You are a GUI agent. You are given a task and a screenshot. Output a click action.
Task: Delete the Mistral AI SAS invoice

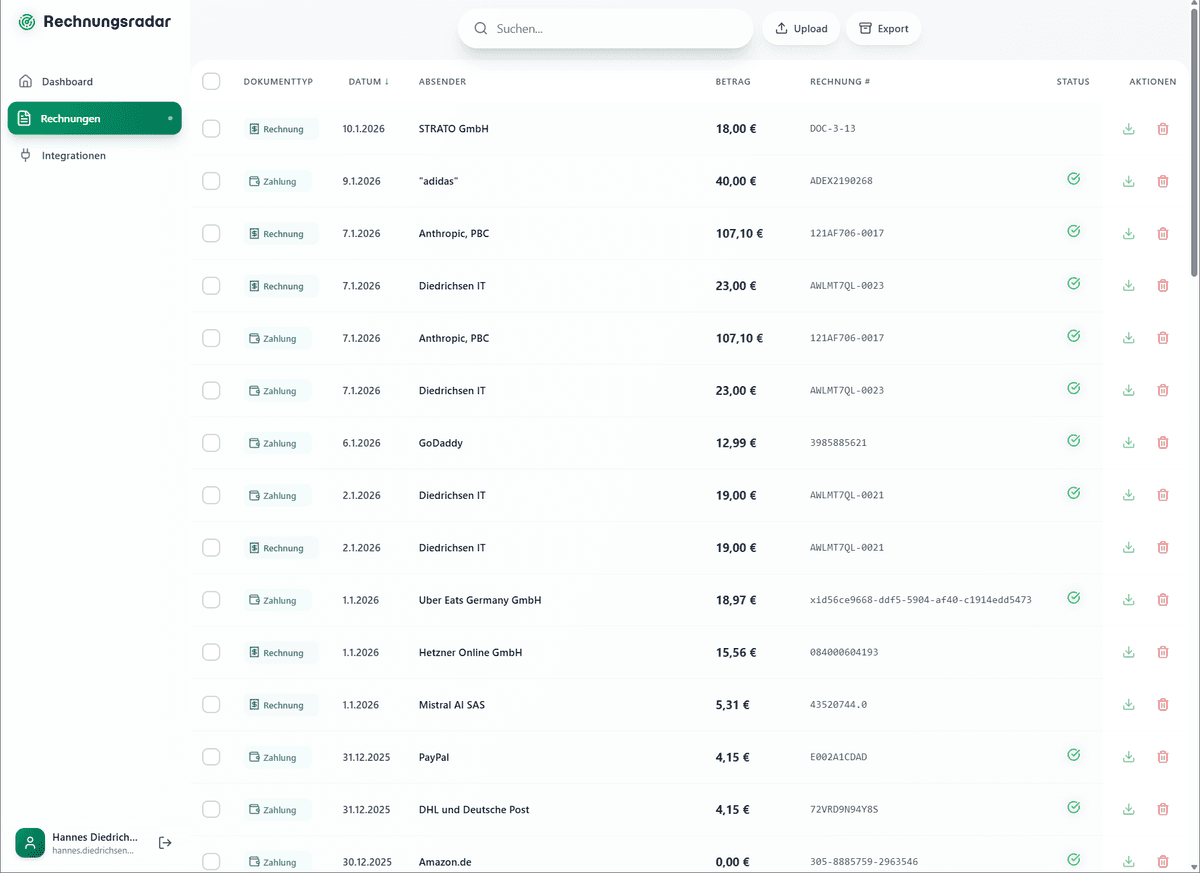pyautogui.click(x=1163, y=704)
